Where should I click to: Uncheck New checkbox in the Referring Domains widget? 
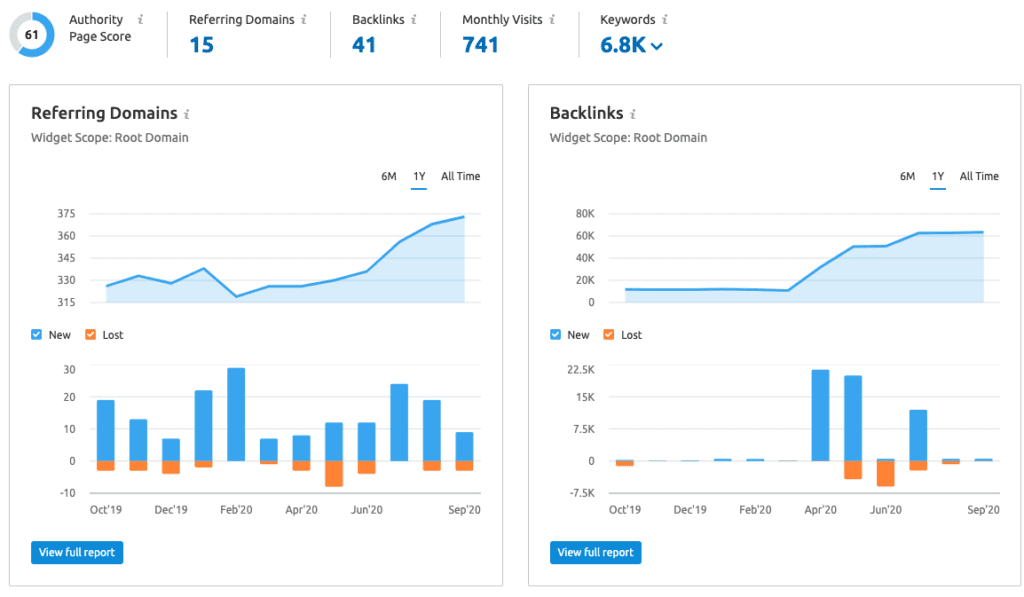pyautogui.click(x=37, y=334)
